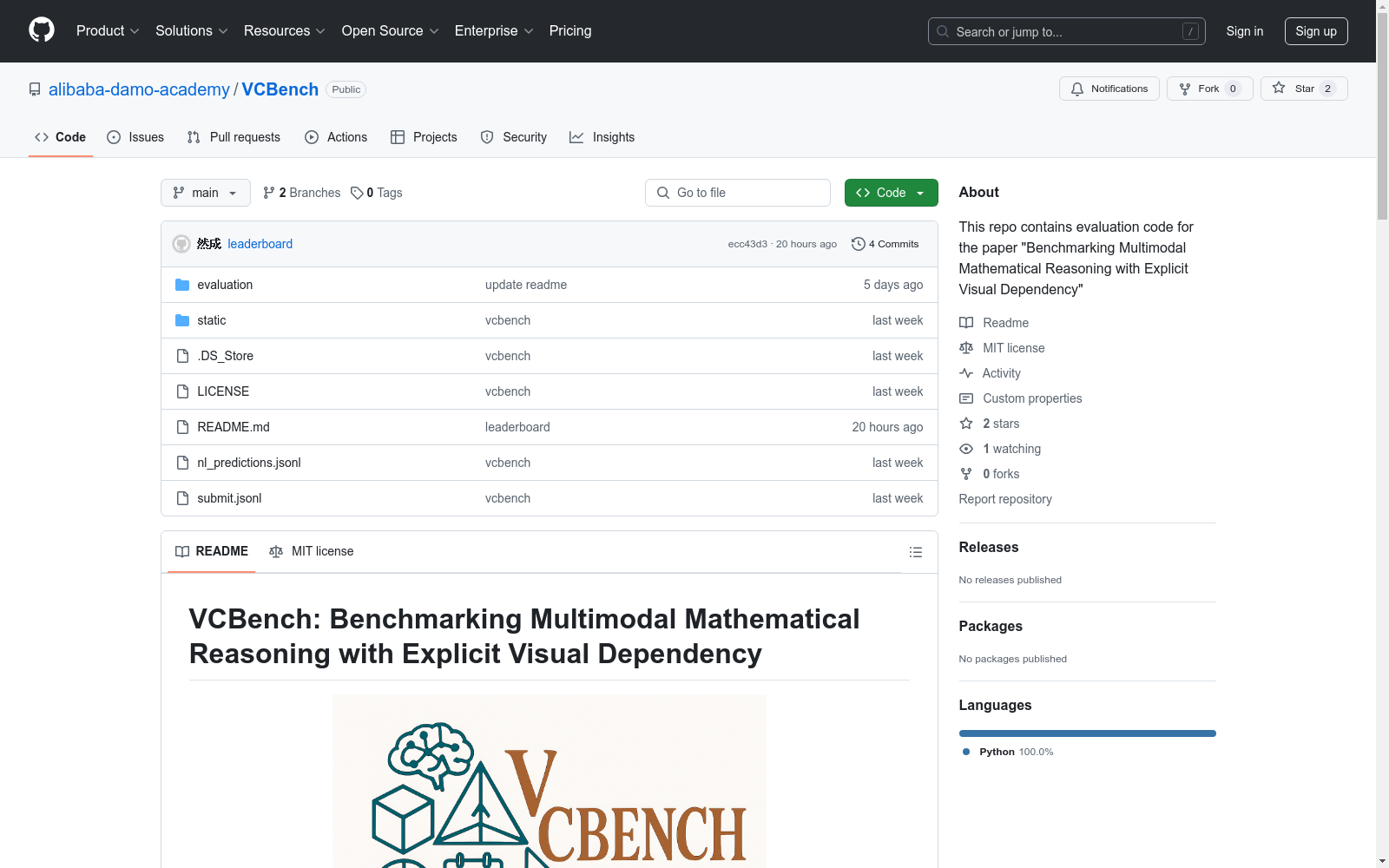Click the Go to file search box
The width and height of the screenshot is (1389, 868).
(738, 193)
